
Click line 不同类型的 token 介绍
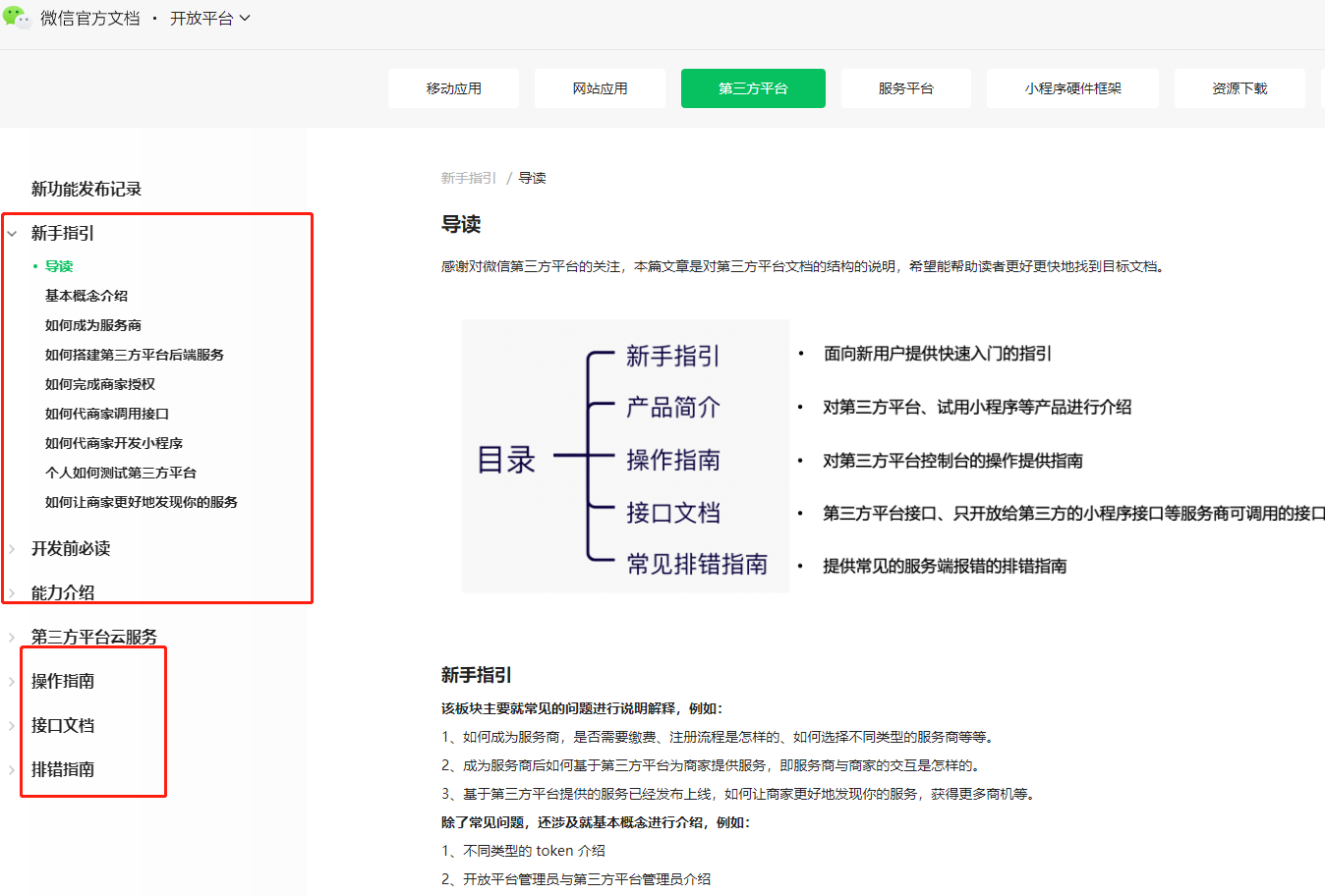tap(523, 851)
